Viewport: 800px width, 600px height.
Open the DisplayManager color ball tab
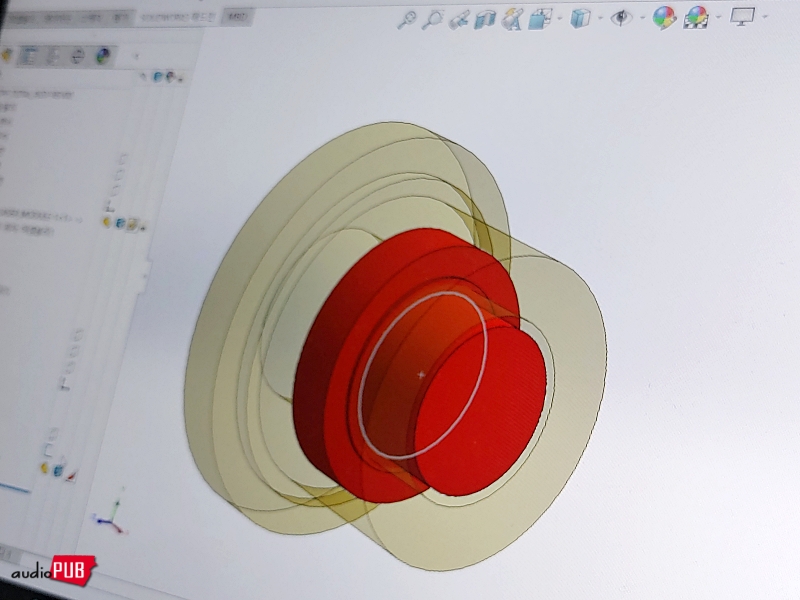tap(103, 56)
